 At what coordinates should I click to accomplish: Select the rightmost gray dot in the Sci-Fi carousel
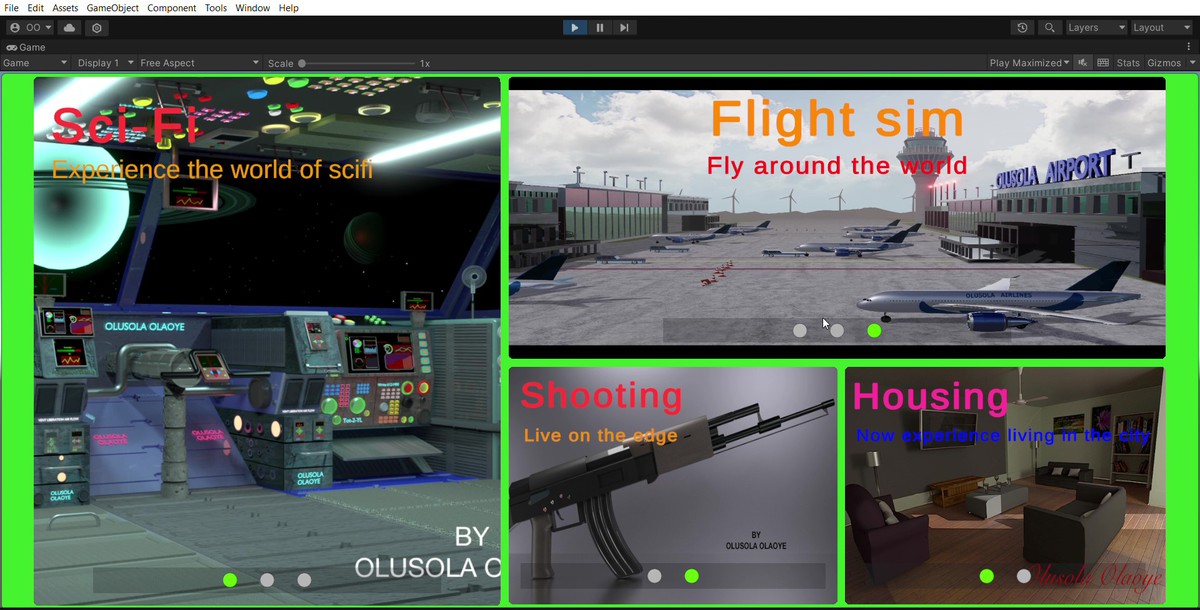[x=304, y=580]
